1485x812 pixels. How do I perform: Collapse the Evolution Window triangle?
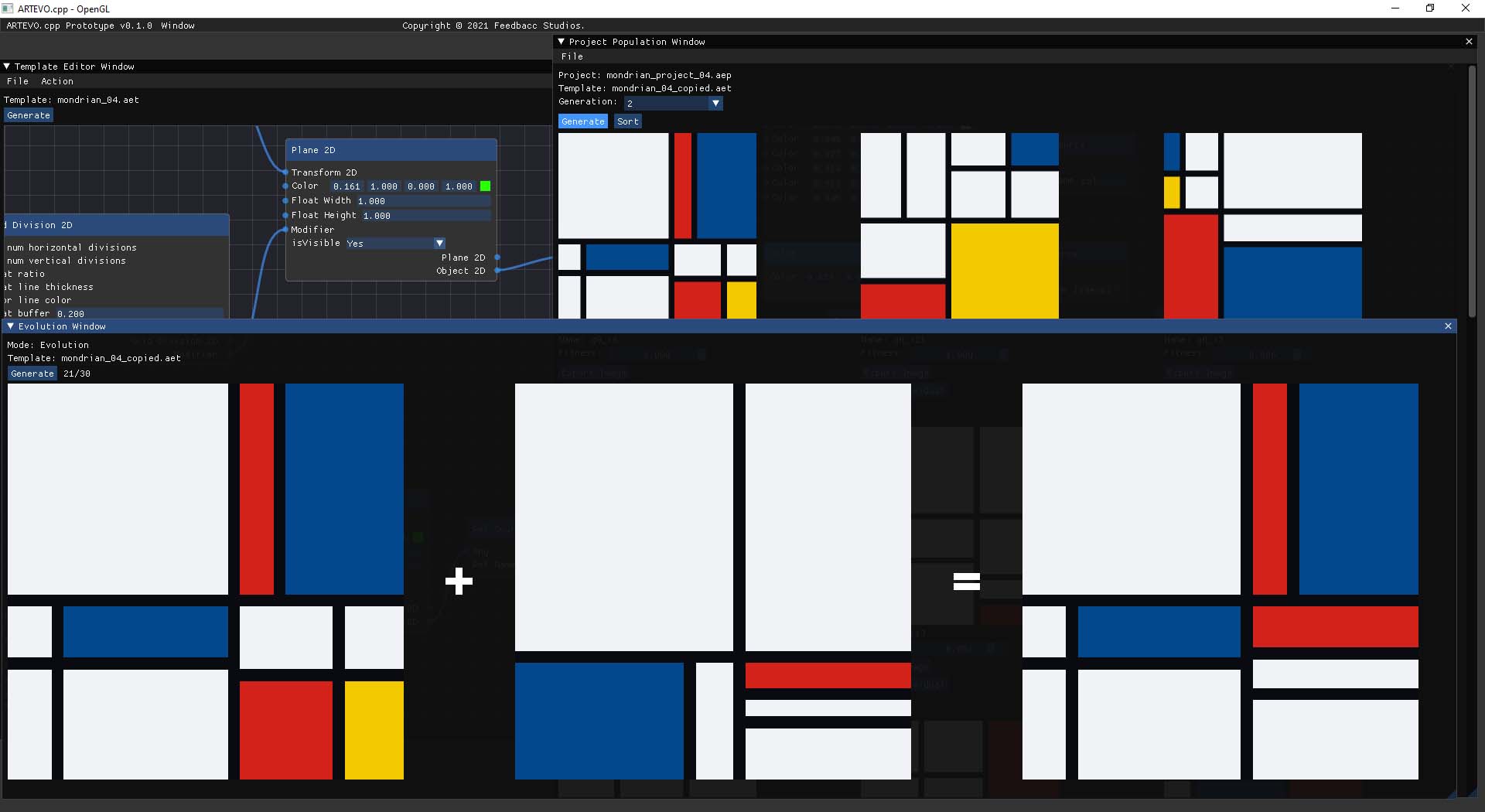point(10,326)
